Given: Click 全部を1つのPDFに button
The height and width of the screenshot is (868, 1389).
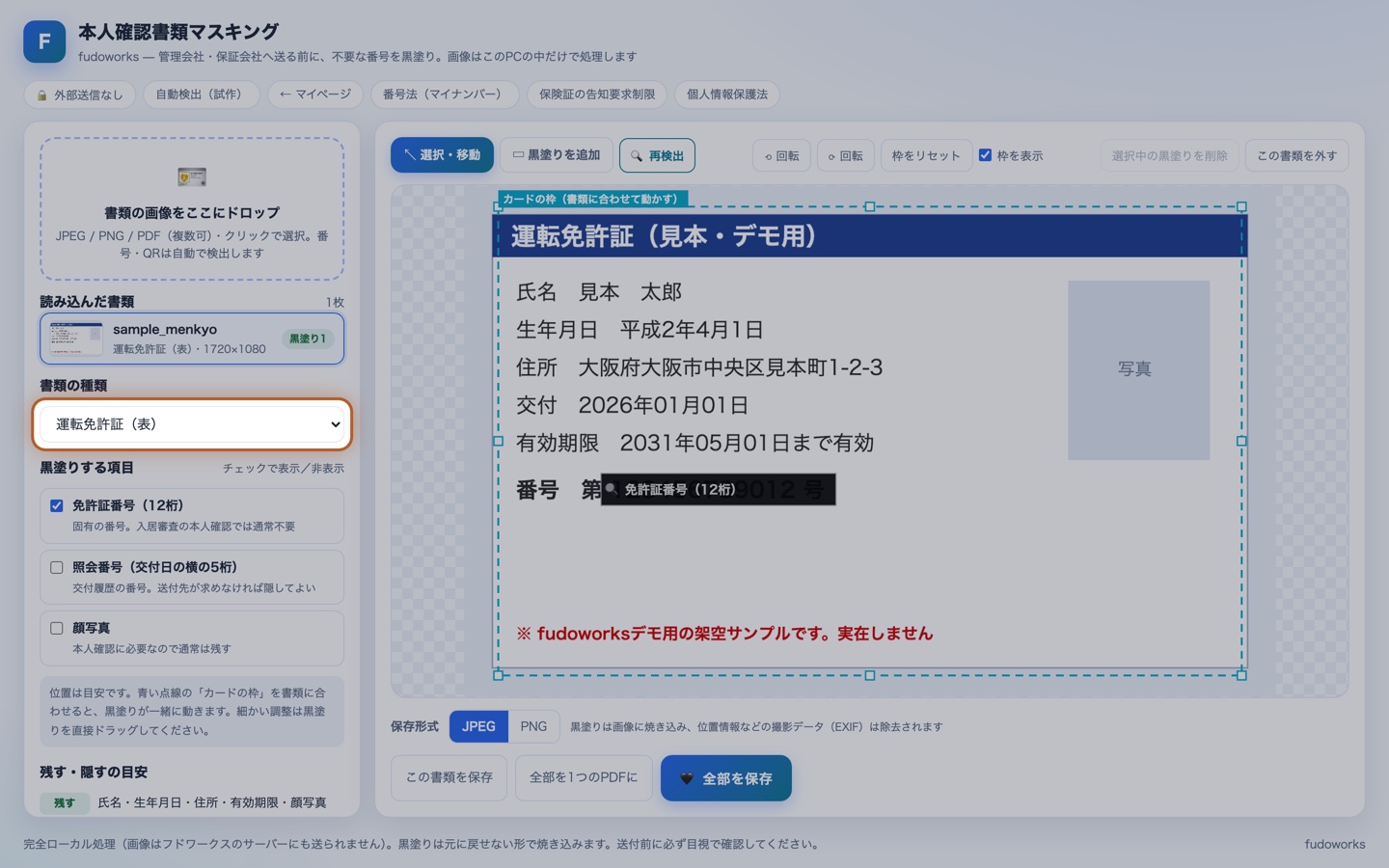Looking at the screenshot, I should pos(584,777).
